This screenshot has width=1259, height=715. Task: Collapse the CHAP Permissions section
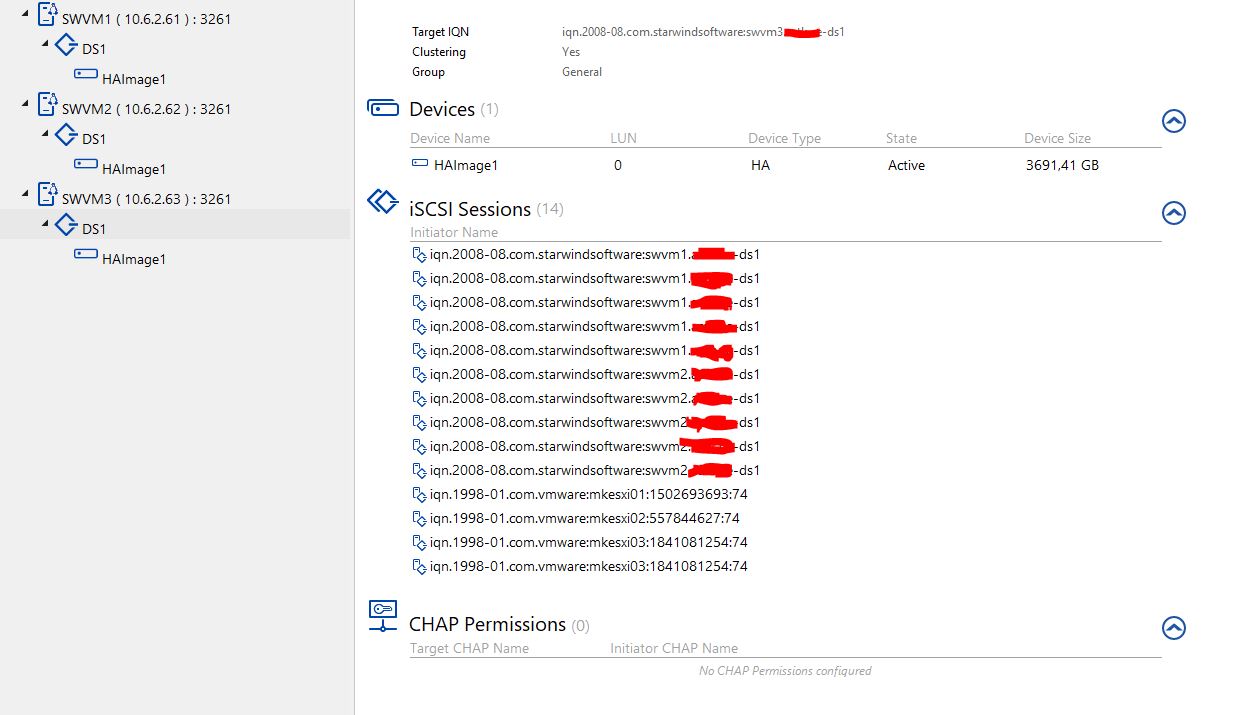[1174, 628]
